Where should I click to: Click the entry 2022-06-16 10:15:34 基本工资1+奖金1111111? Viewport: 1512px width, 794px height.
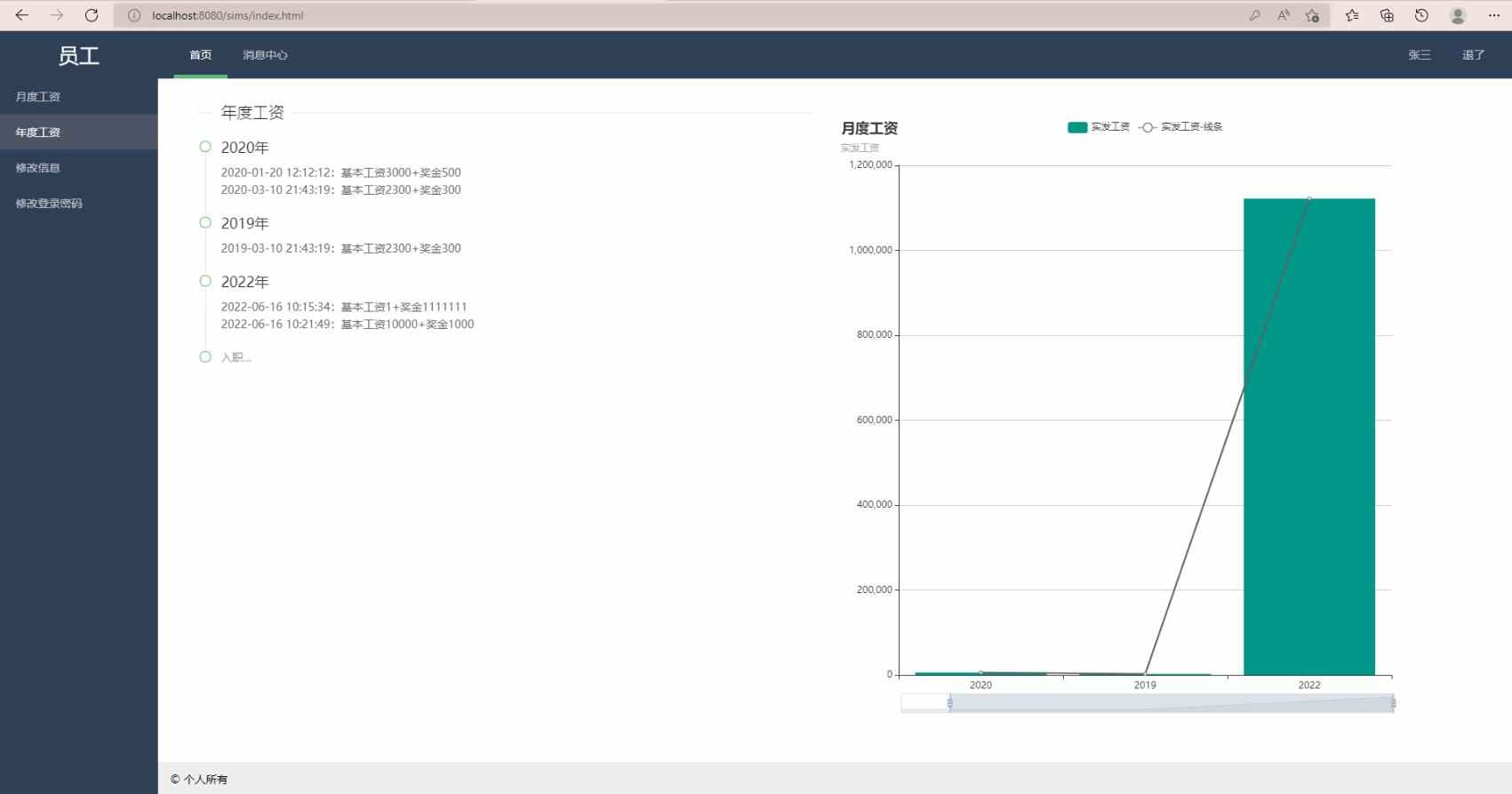[344, 307]
